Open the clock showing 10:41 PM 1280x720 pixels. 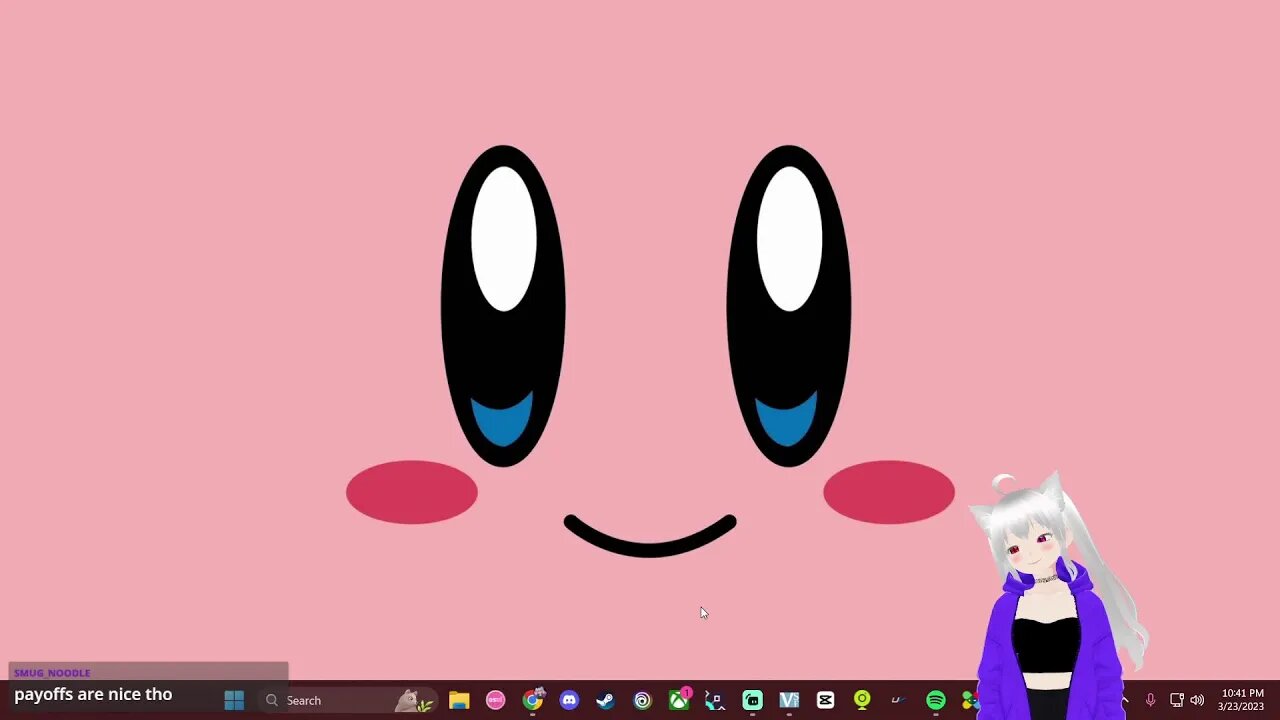click(1242, 700)
